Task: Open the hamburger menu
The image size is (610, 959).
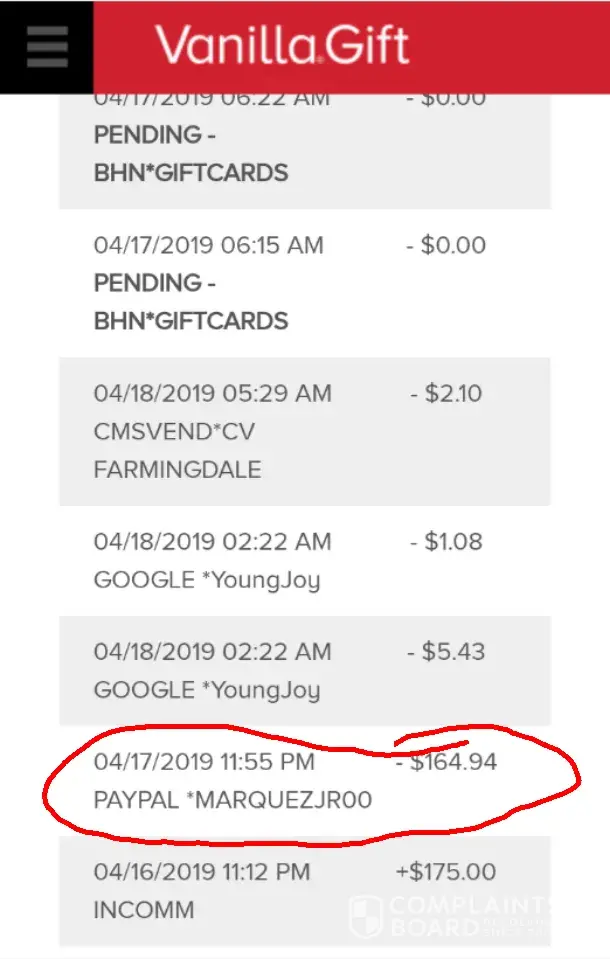Action: [47, 46]
